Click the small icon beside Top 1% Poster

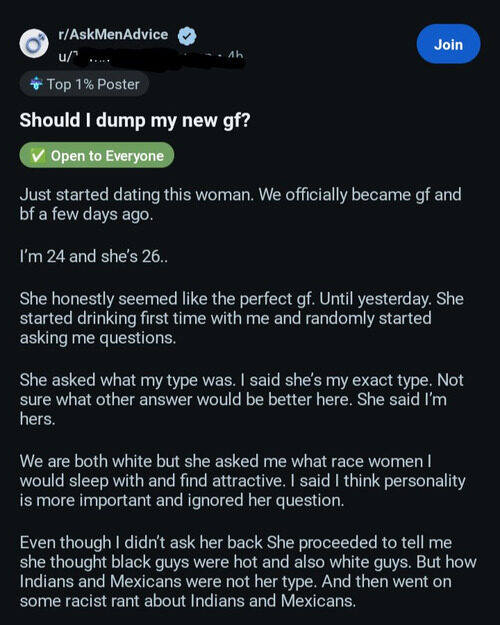36,84
